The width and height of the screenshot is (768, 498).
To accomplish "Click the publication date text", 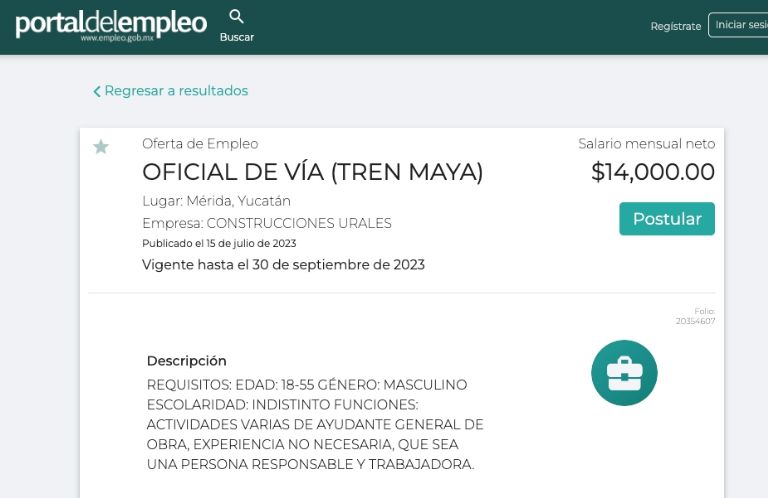I will click(219, 243).
